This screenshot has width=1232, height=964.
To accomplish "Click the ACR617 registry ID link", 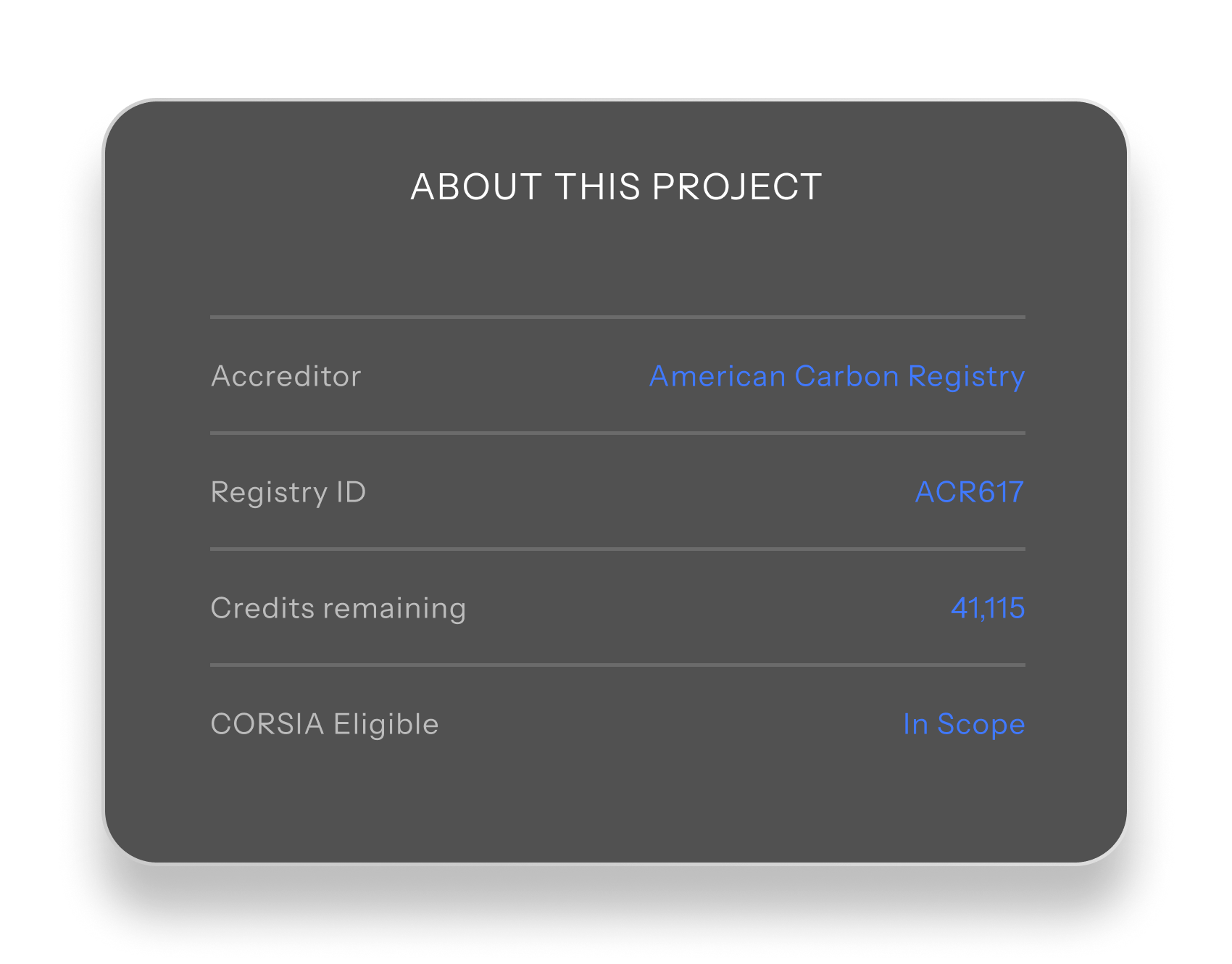I will [970, 492].
